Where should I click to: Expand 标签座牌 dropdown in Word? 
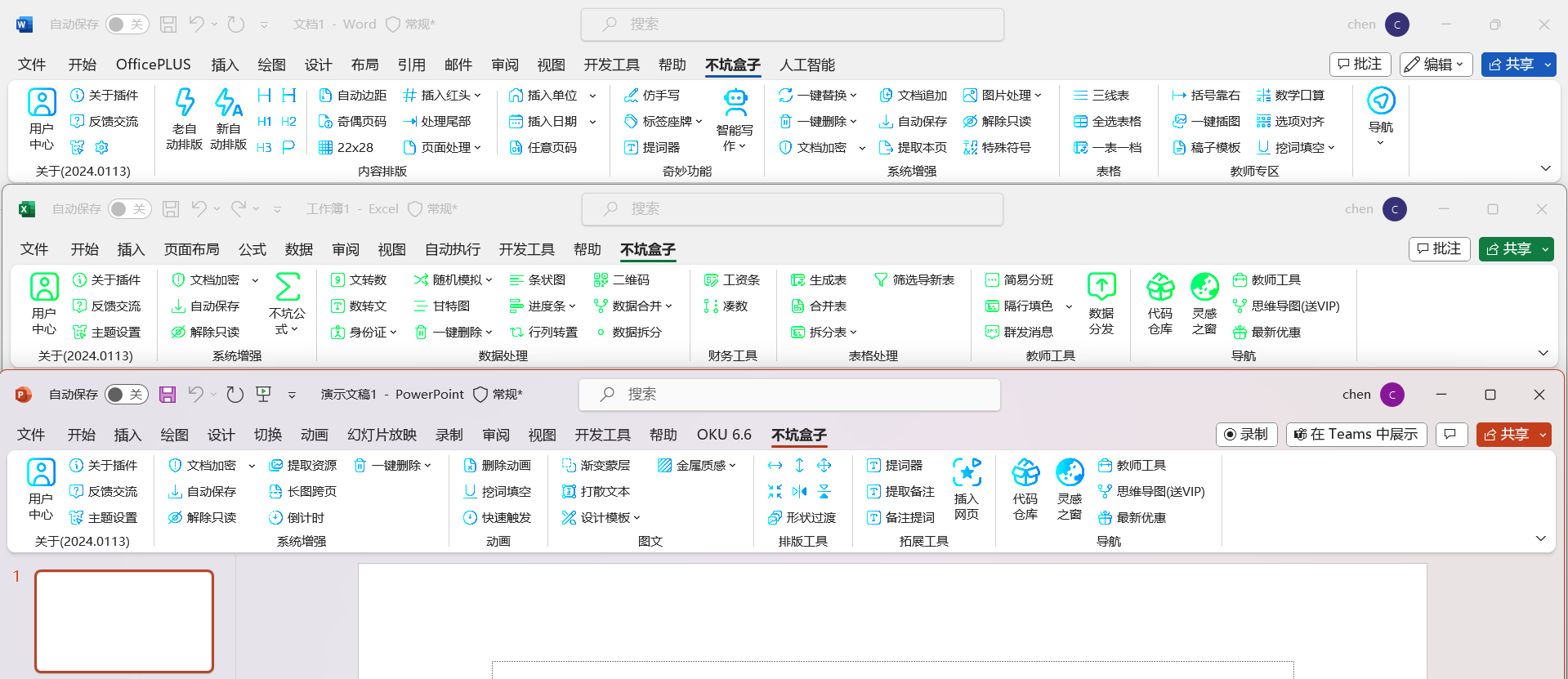click(699, 122)
